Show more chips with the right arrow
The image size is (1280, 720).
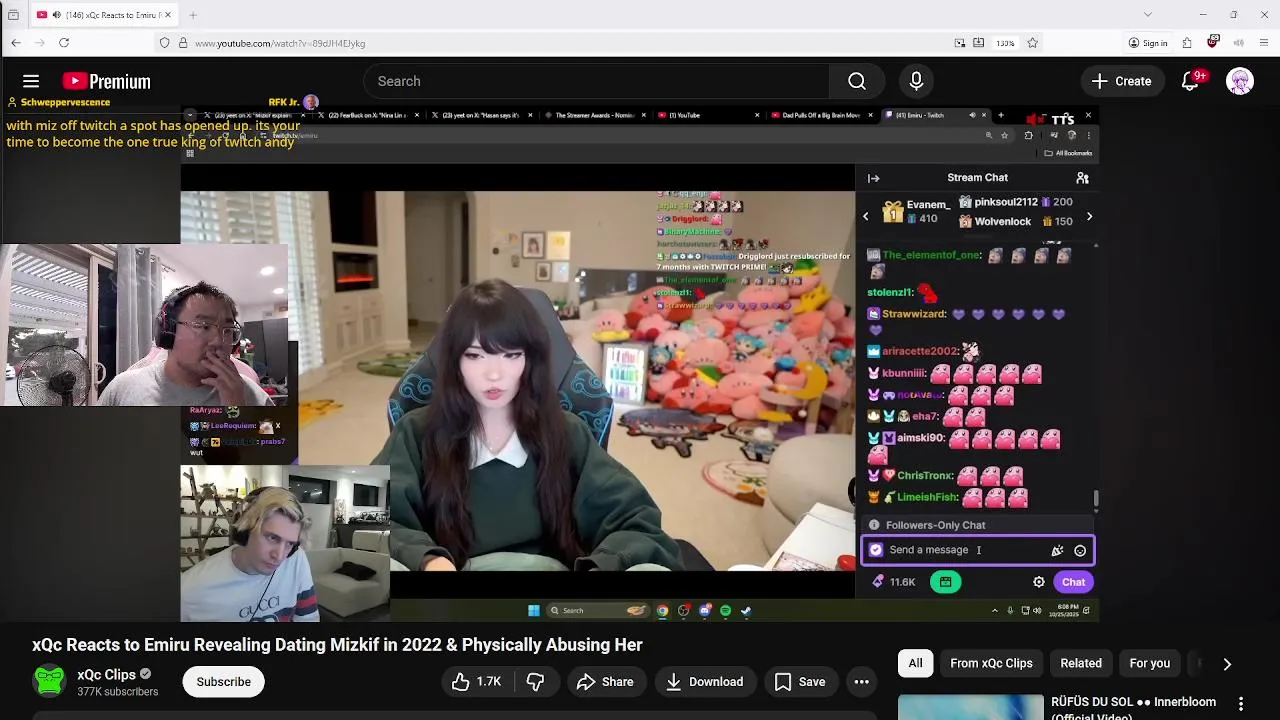[x=1227, y=663]
